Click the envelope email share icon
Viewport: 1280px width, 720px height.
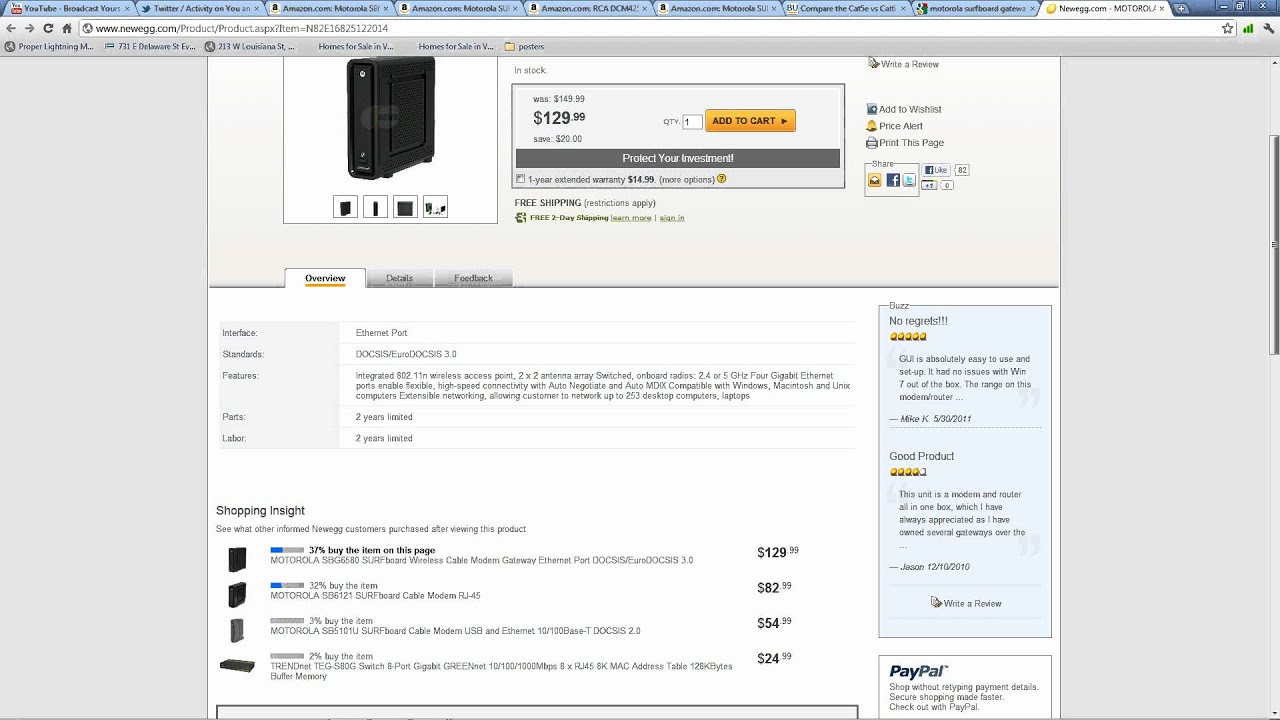(875, 181)
